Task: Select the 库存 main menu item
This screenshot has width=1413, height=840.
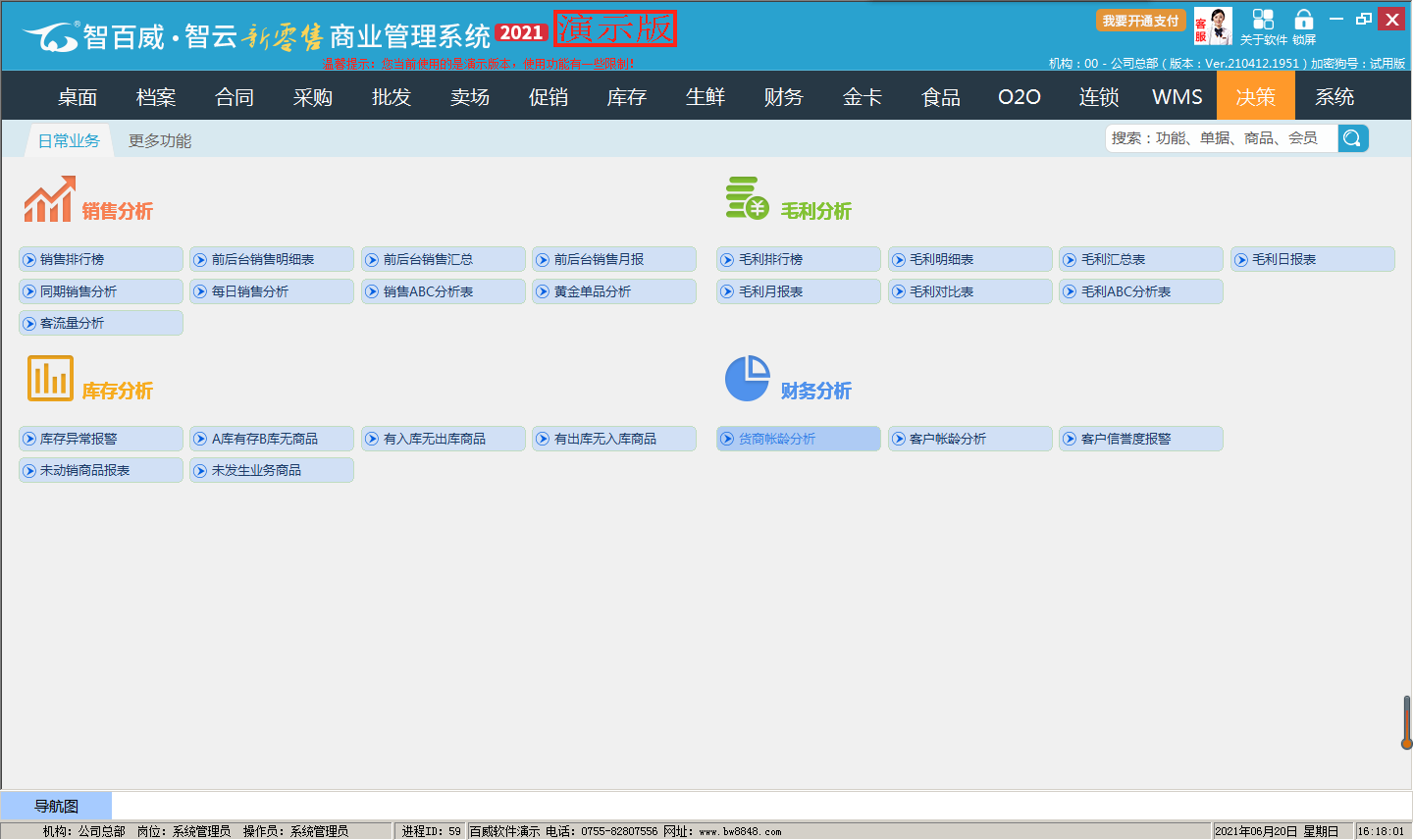Action: 627,97
